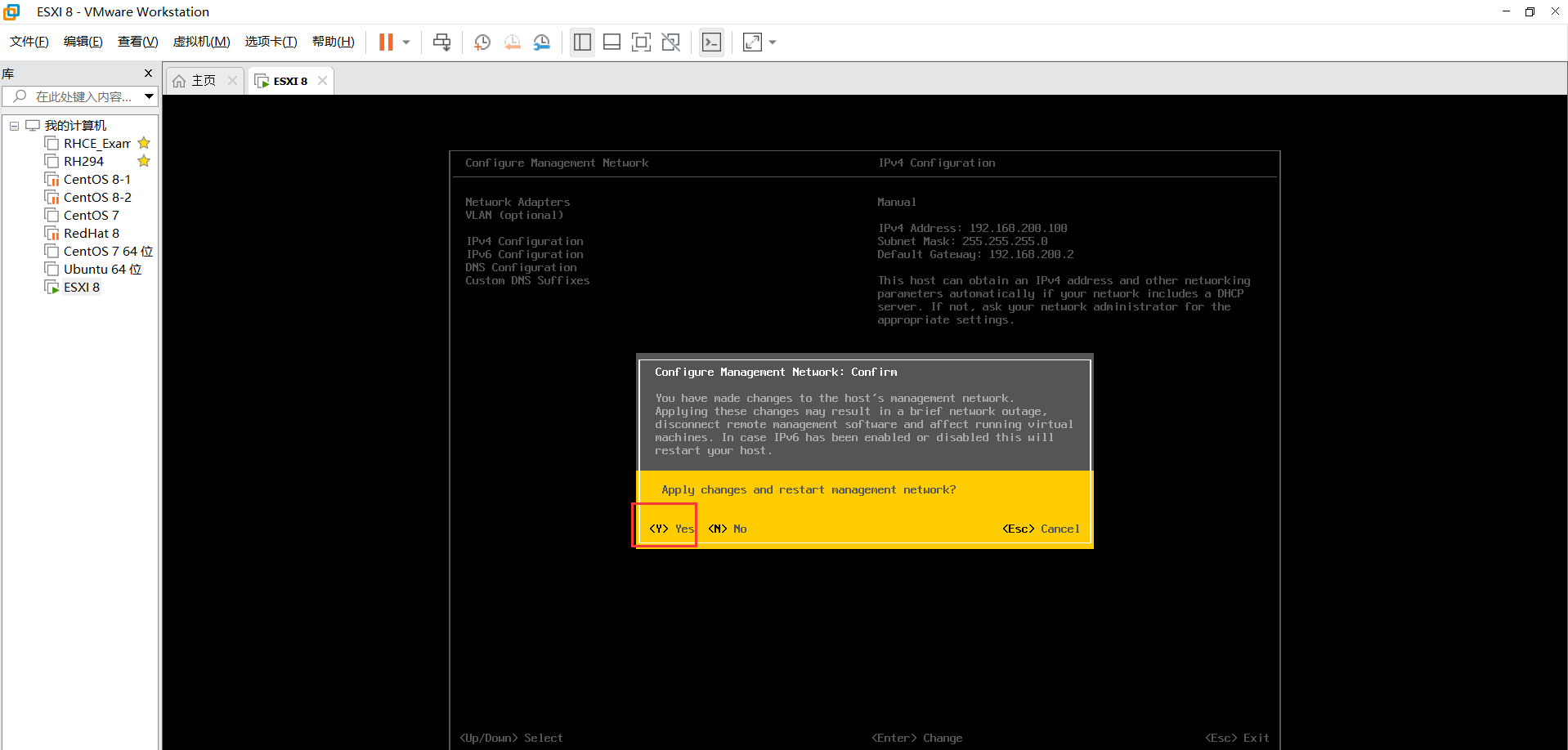Close the library panel
Screen dimensions: 1568x750
pos(148,74)
